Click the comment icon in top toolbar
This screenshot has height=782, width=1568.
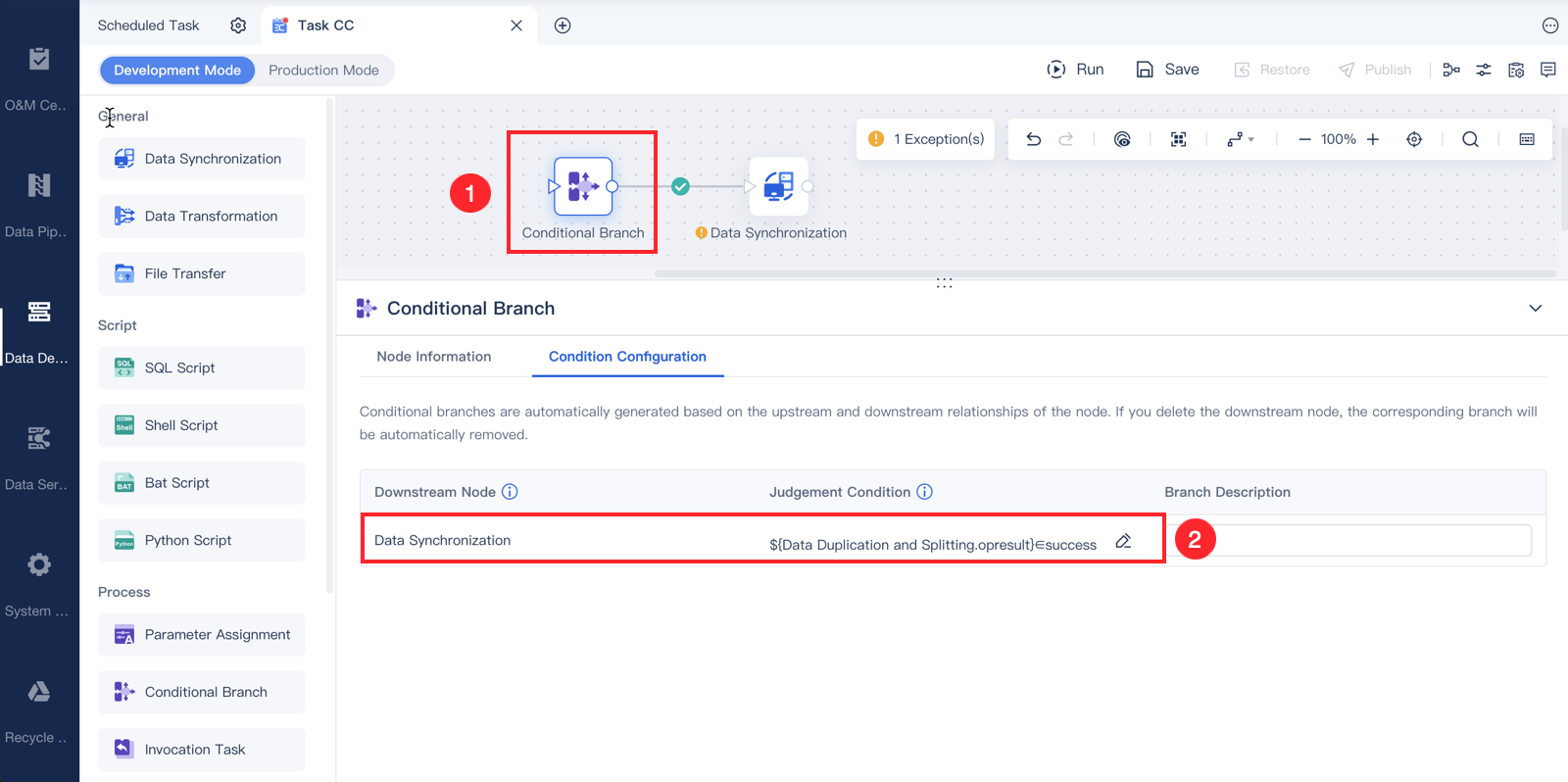coord(1548,70)
